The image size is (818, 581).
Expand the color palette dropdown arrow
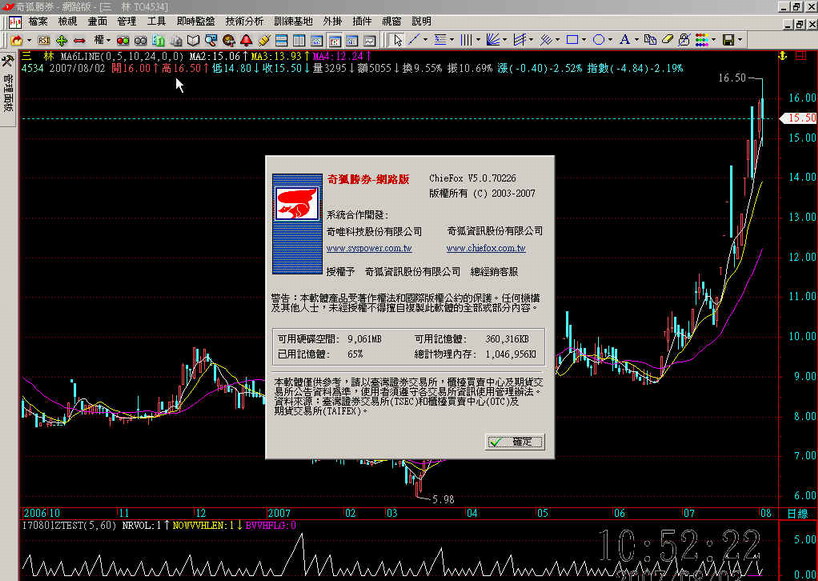[714, 40]
